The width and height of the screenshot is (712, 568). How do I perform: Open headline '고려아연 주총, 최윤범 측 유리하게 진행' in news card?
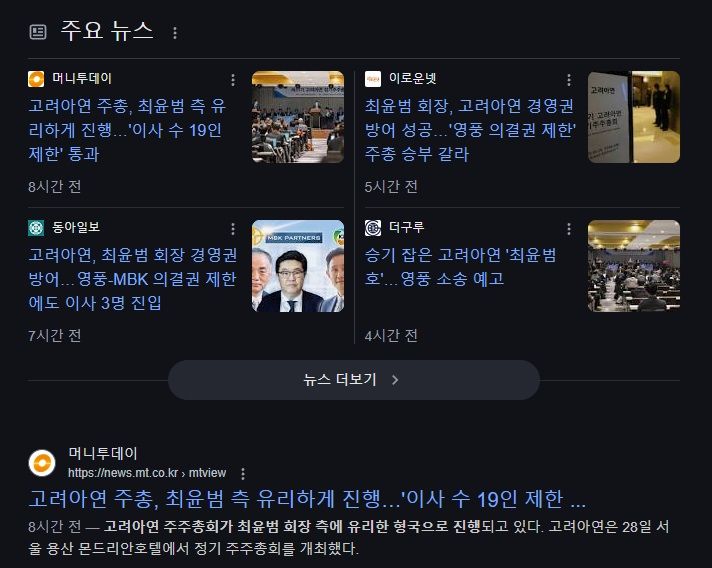click(127, 130)
